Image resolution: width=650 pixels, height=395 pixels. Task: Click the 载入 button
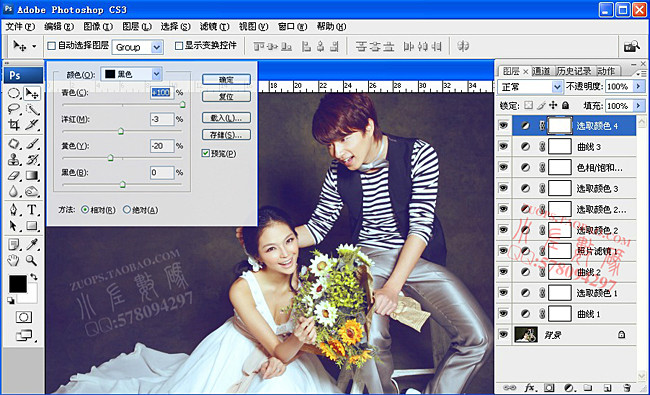pos(226,118)
